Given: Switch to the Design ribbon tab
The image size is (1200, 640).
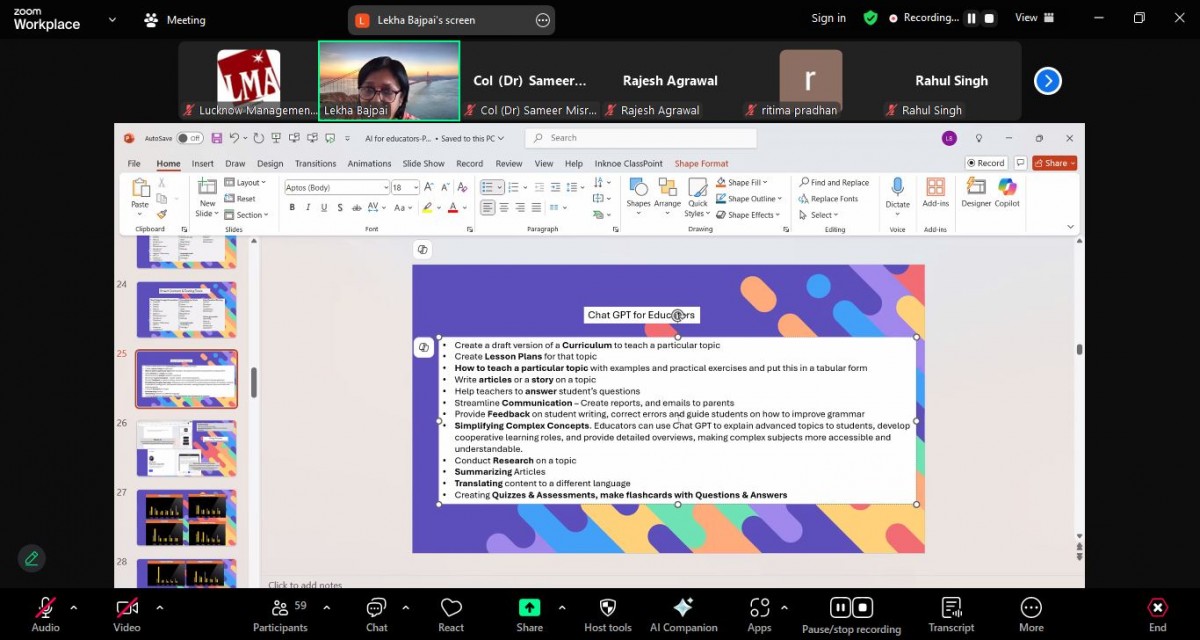Looking at the screenshot, I should (x=270, y=163).
